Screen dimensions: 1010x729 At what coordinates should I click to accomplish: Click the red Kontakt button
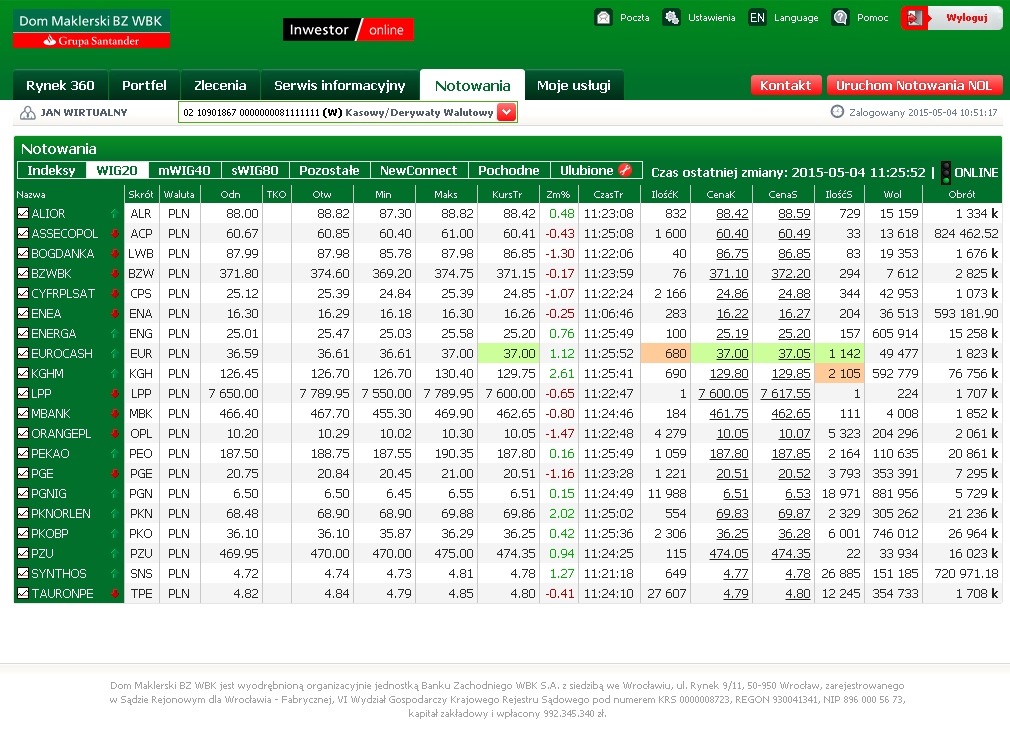click(786, 85)
